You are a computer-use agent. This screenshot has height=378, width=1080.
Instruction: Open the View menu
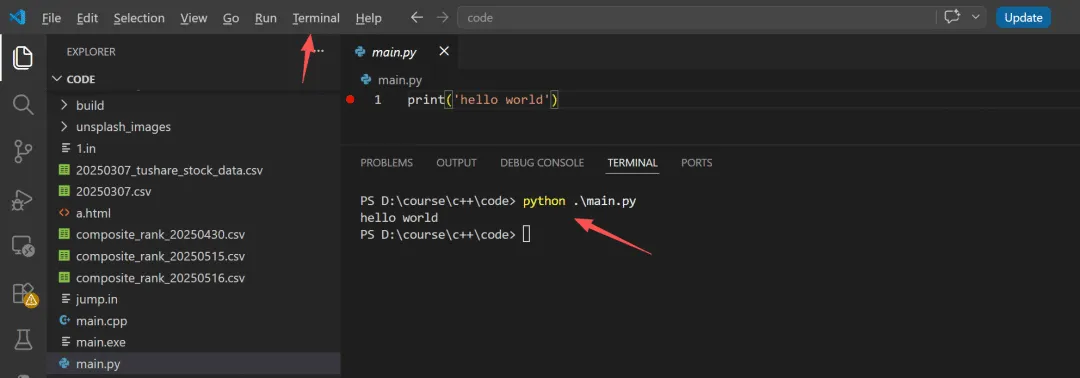tap(194, 18)
